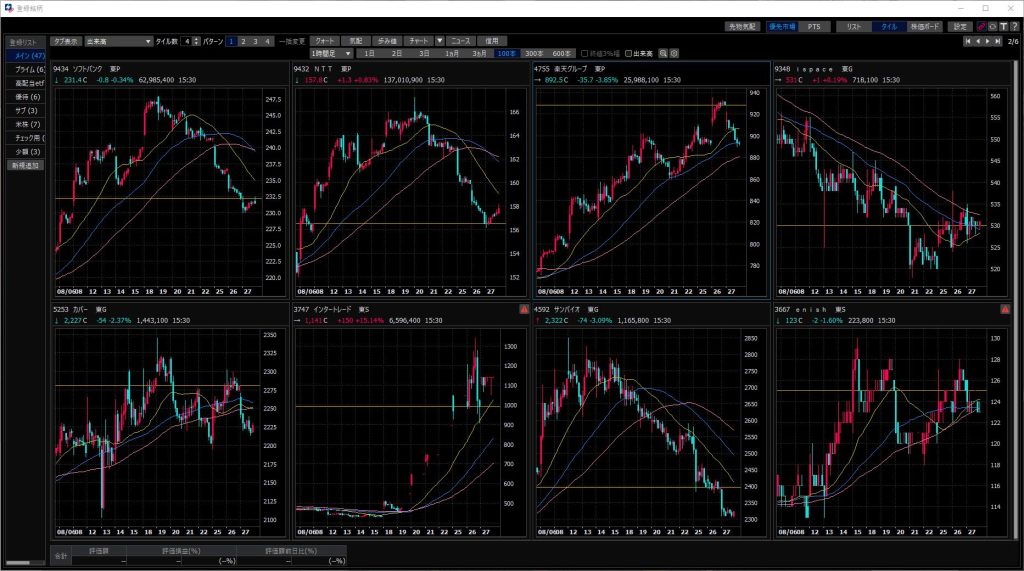Toggle the 終値3%幅 checkbox
Image resolution: width=1024 pixels, height=571 pixels.
[585, 53]
